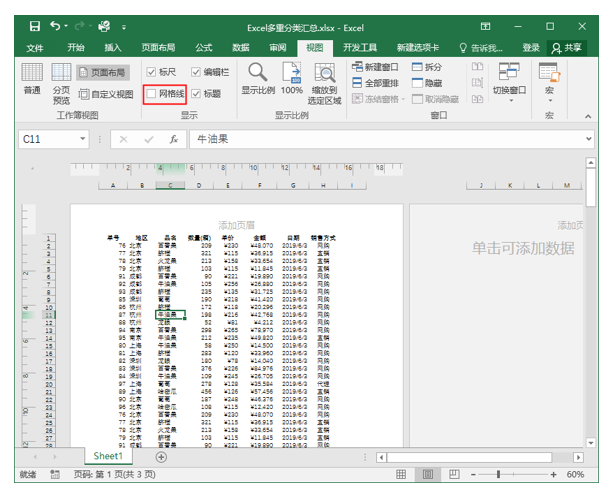
Task: Click the 告诉我 tell me lightbulb box
Action: pos(481,48)
